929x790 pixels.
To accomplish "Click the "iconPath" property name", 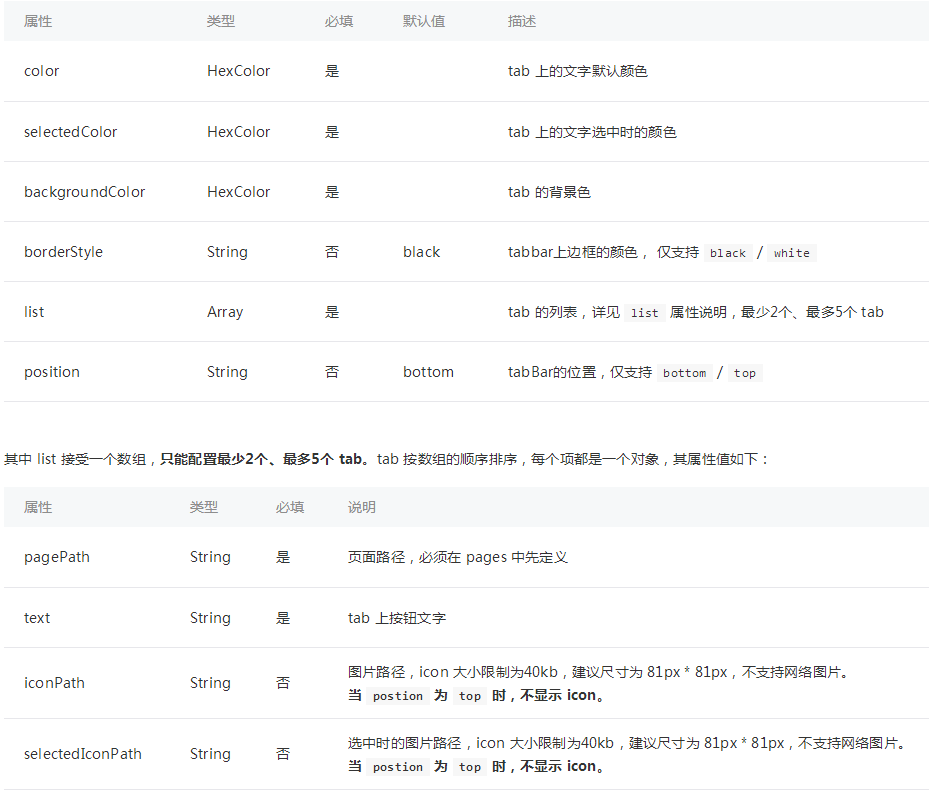I will point(54,682).
